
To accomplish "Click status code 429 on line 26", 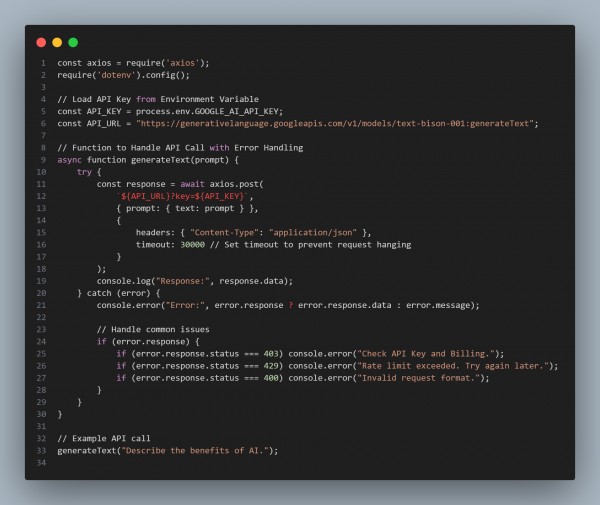I will [x=271, y=366].
